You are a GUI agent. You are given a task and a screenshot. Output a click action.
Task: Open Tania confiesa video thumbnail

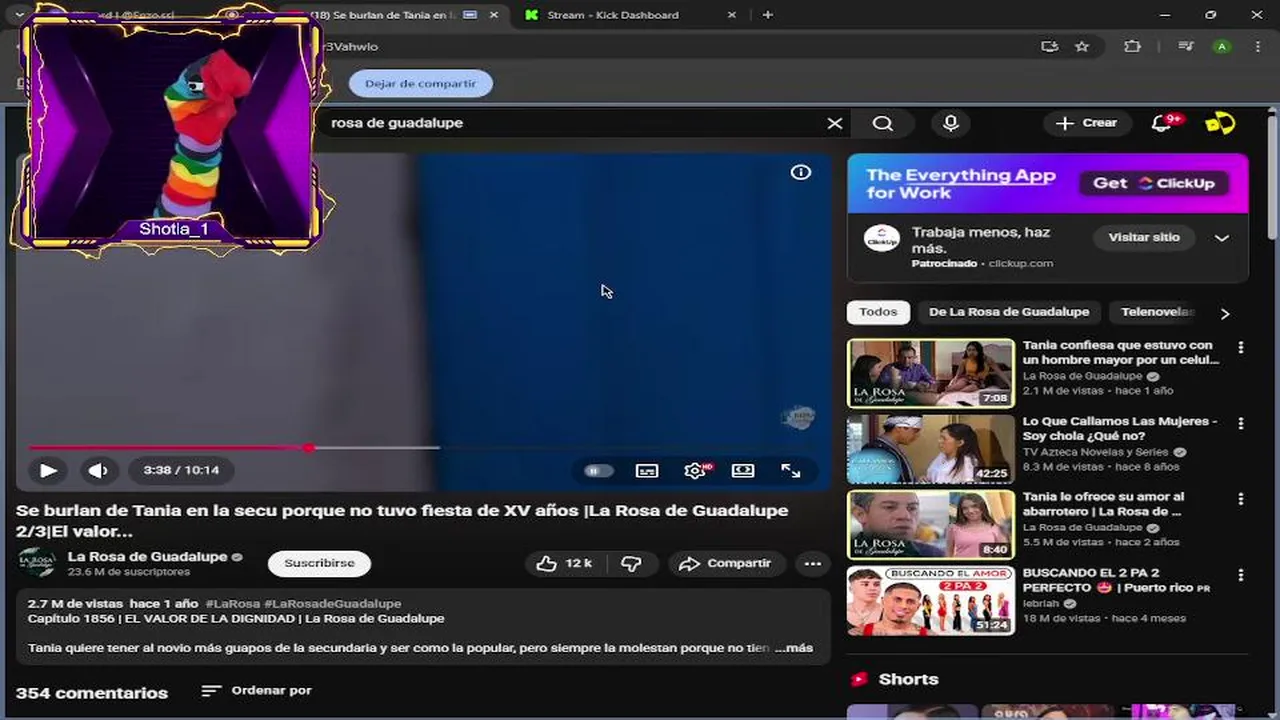pyautogui.click(x=931, y=373)
